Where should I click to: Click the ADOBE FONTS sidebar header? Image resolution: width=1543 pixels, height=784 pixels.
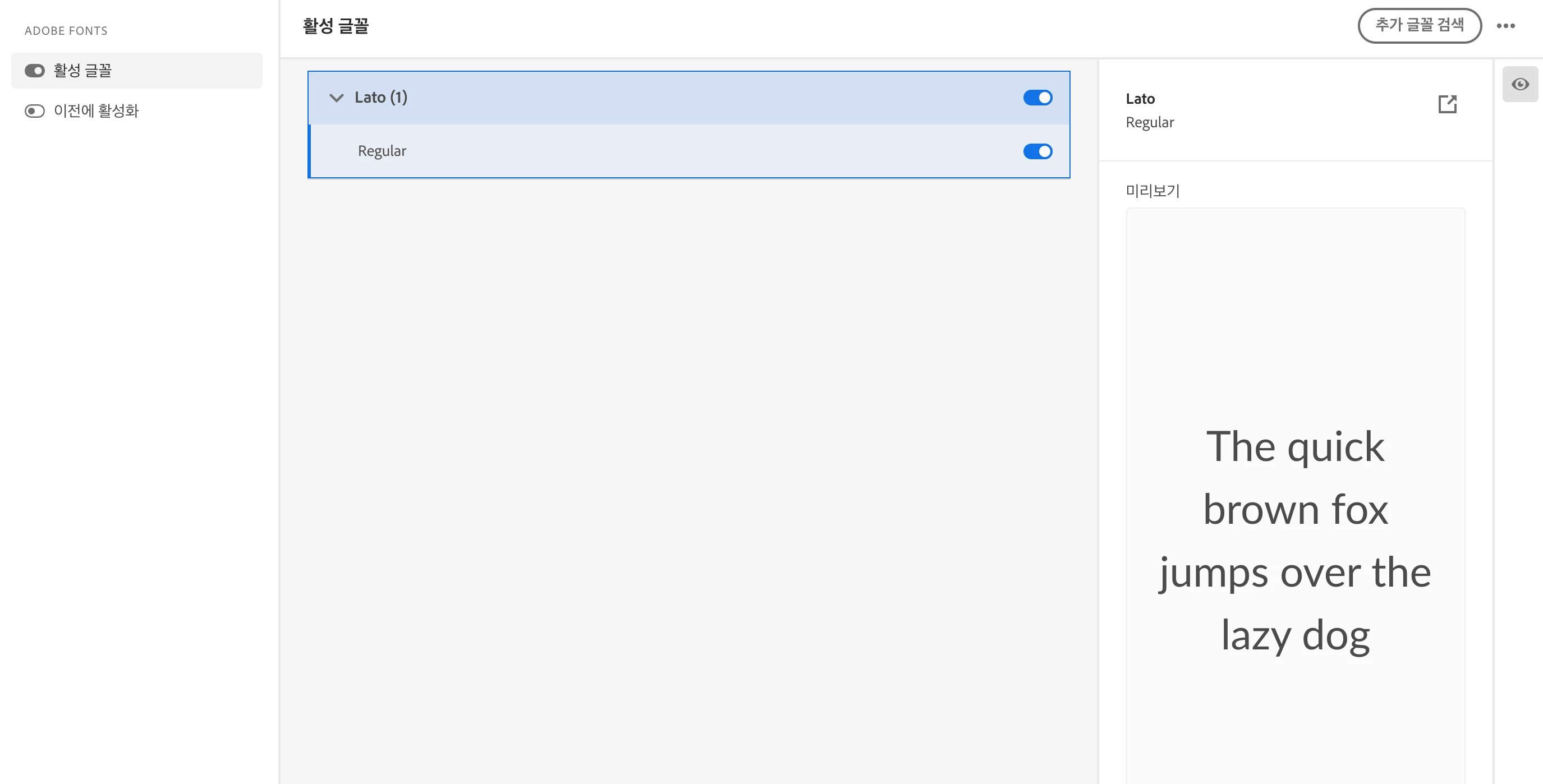(x=66, y=31)
